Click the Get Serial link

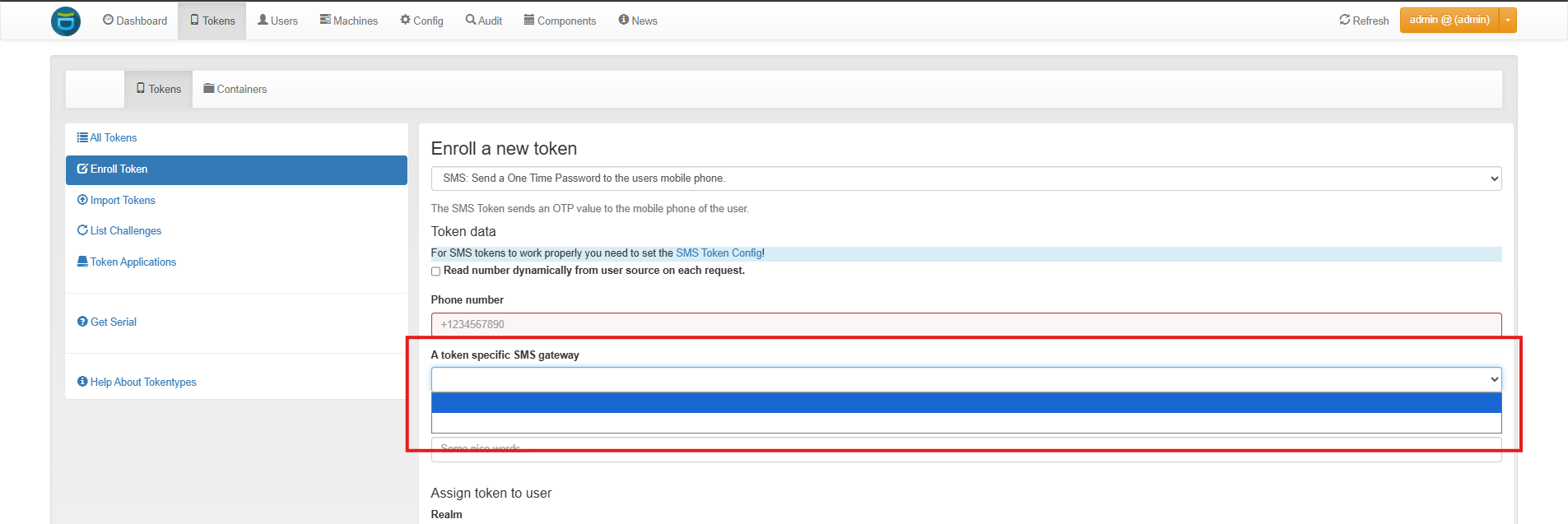pyautogui.click(x=107, y=322)
